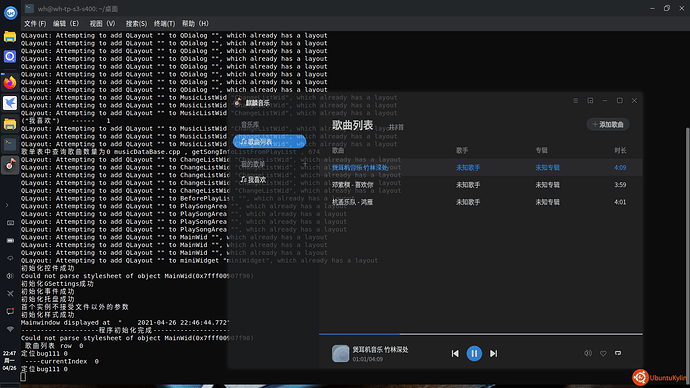Open the 终端(T) terminal menu
Screen dimensions: 690x388
pyautogui.click(x=164, y=23)
